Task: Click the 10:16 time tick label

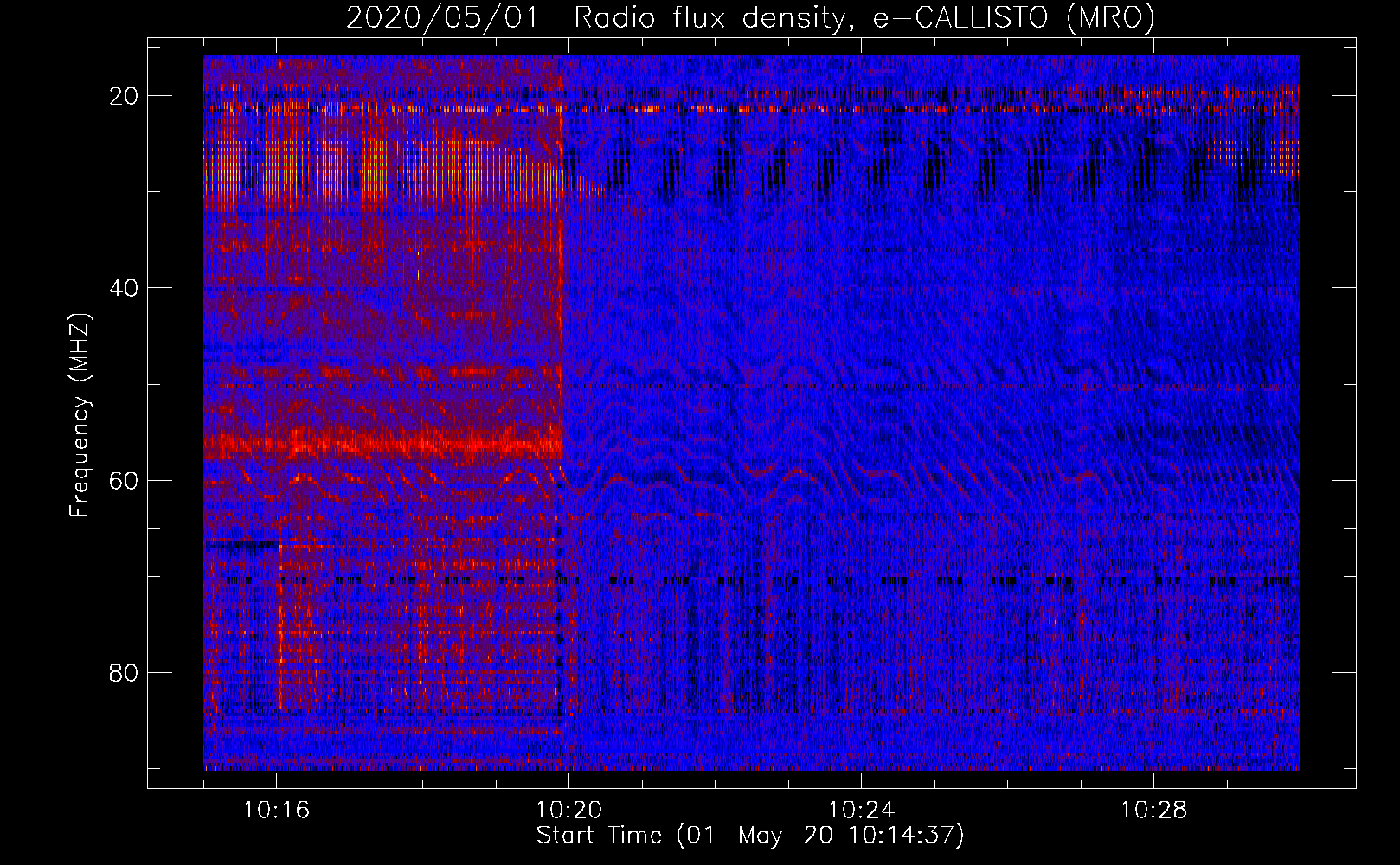Action: (x=276, y=811)
